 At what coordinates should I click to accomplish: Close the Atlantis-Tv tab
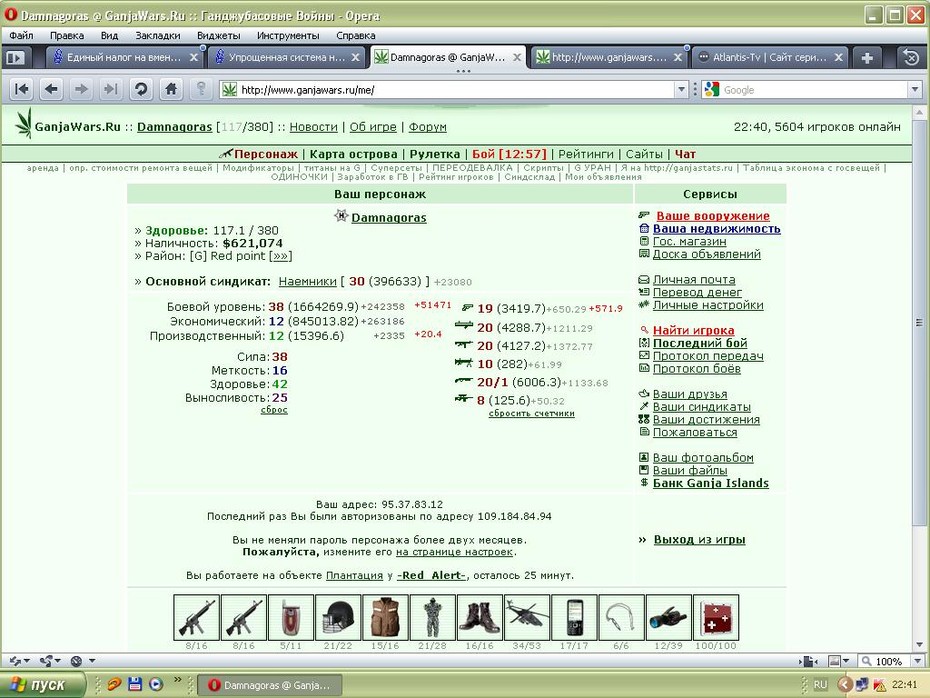[x=839, y=58]
